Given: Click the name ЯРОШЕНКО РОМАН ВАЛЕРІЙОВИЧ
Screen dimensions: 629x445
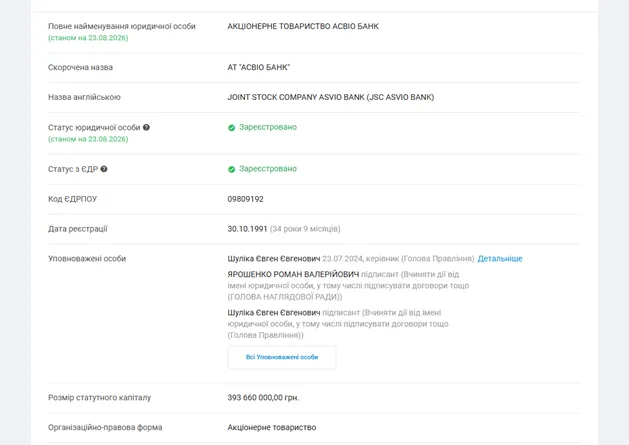Looking at the screenshot, I should click(x=293, y=274).
